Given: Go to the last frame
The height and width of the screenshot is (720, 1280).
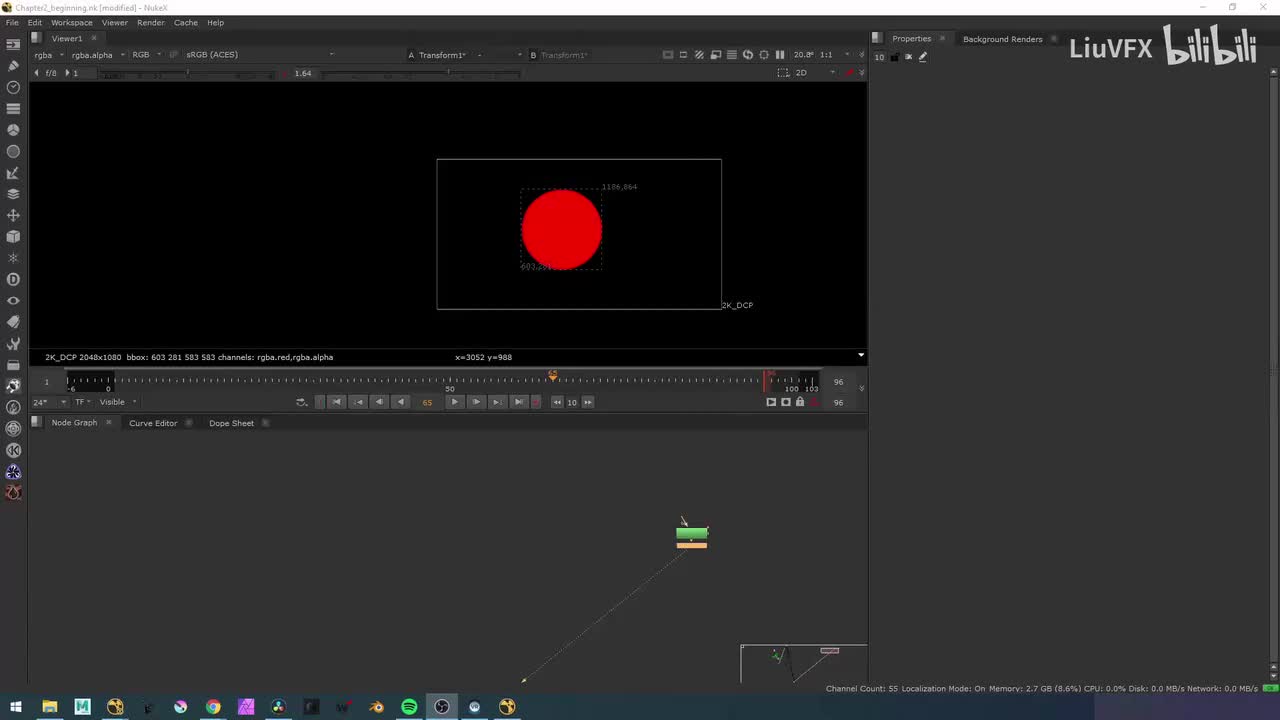Looking at the screenshot, I should tap(518, 402).
